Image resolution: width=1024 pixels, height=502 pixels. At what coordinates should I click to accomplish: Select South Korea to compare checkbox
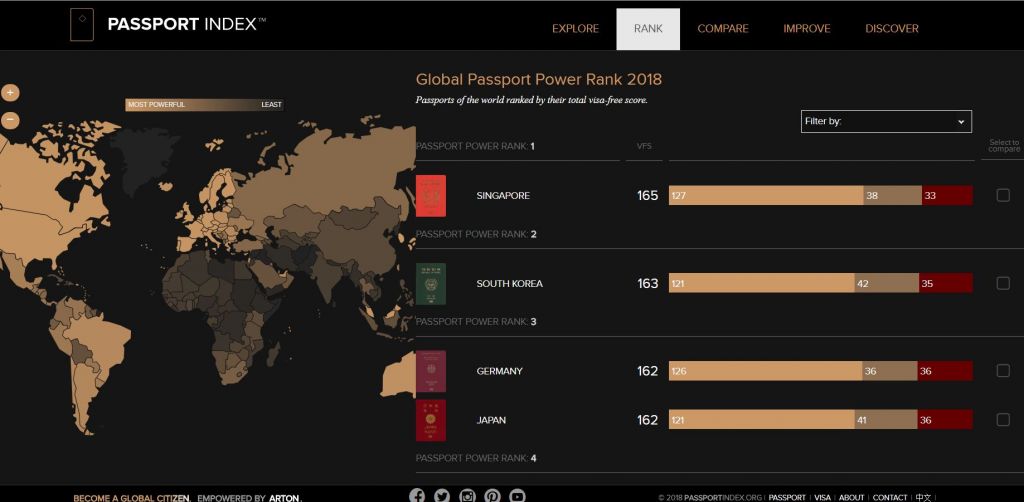(x=1003, y=283)
